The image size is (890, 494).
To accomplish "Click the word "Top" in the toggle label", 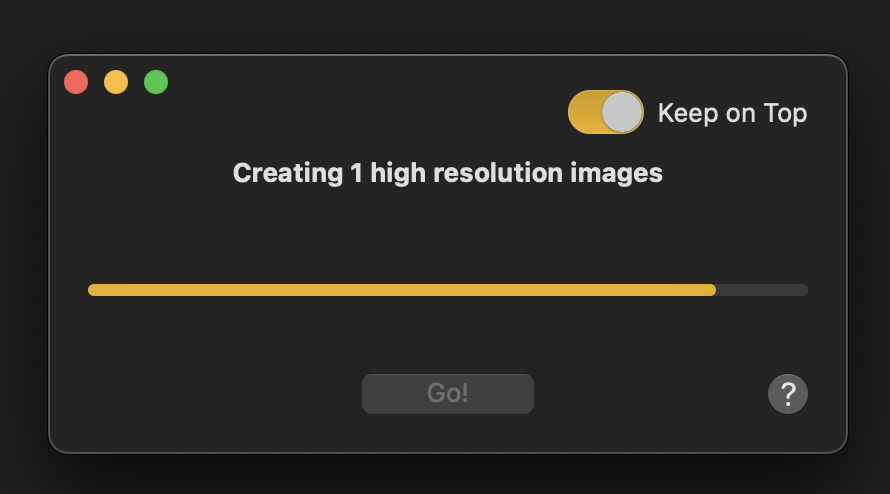I will tap(785, 113).
